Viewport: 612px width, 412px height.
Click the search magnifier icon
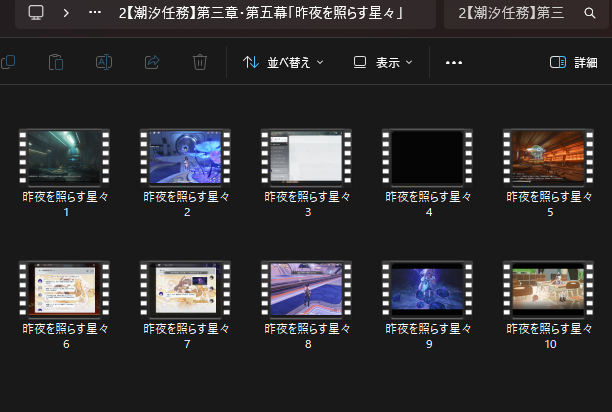click(589, 13)
